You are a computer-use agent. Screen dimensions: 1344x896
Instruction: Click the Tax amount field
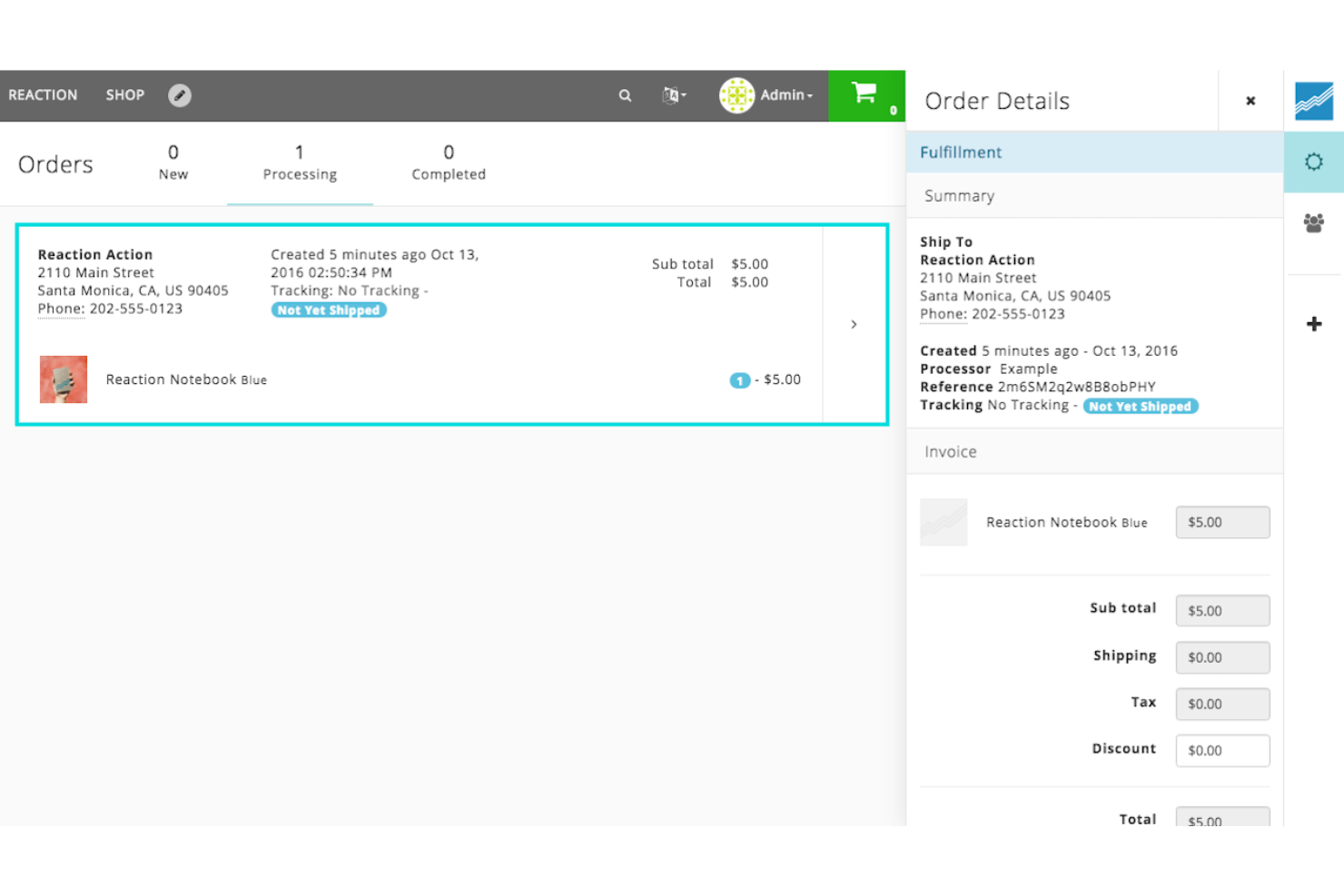pyautogui.click(x=1222, y=704)
